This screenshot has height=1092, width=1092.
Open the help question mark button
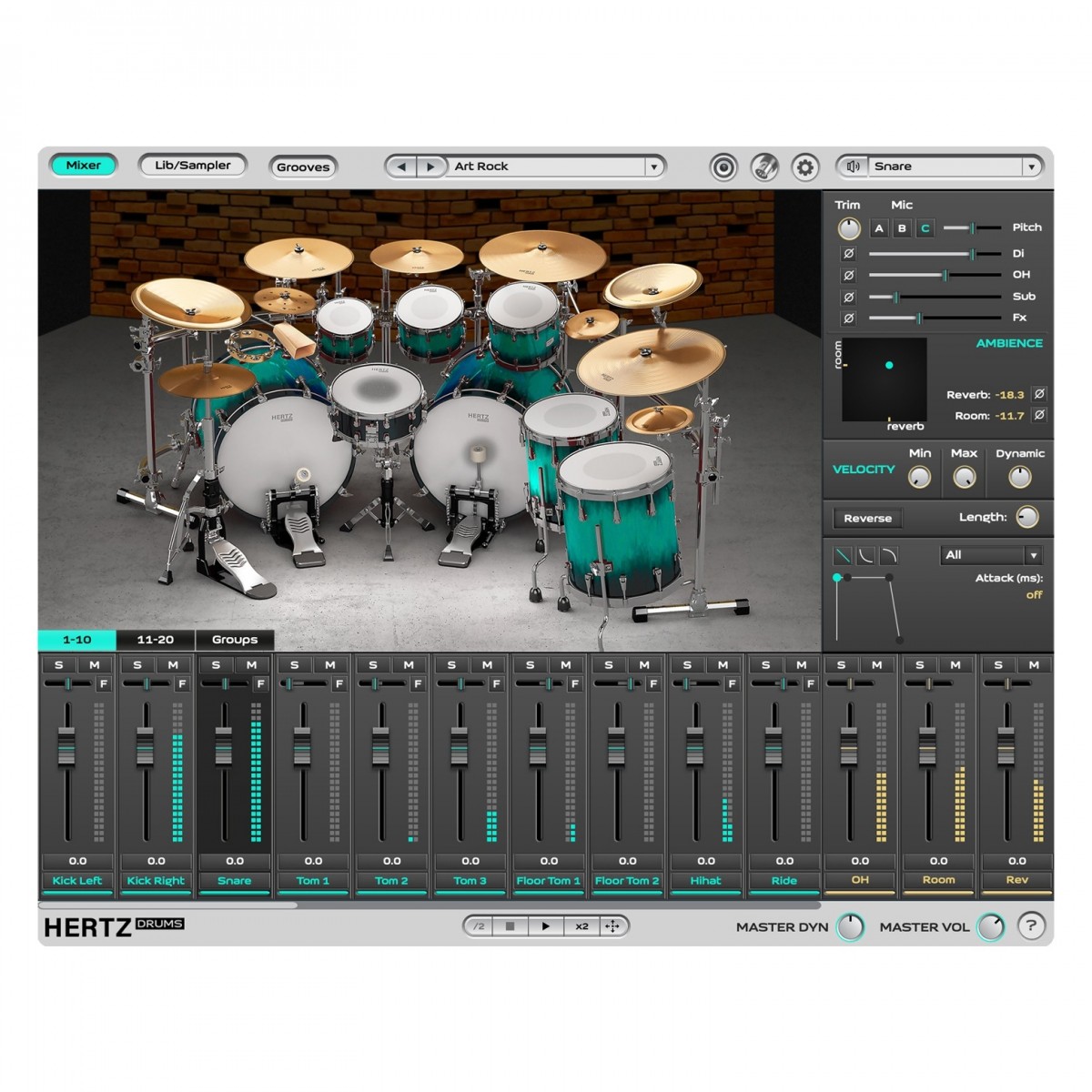click(1030, 926)
